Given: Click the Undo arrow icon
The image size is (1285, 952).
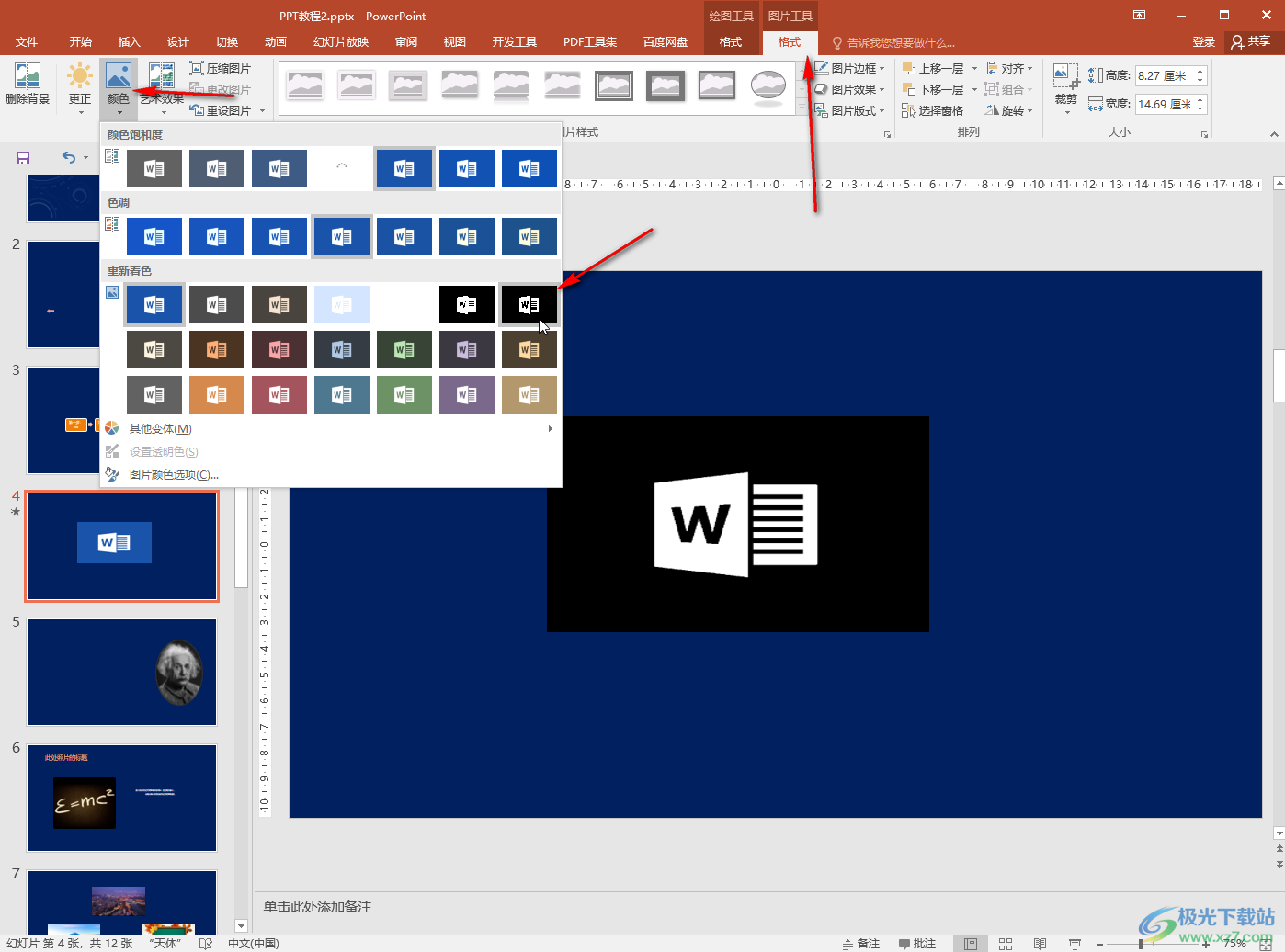Looking at the screenshot, I should tap(69, 157).
